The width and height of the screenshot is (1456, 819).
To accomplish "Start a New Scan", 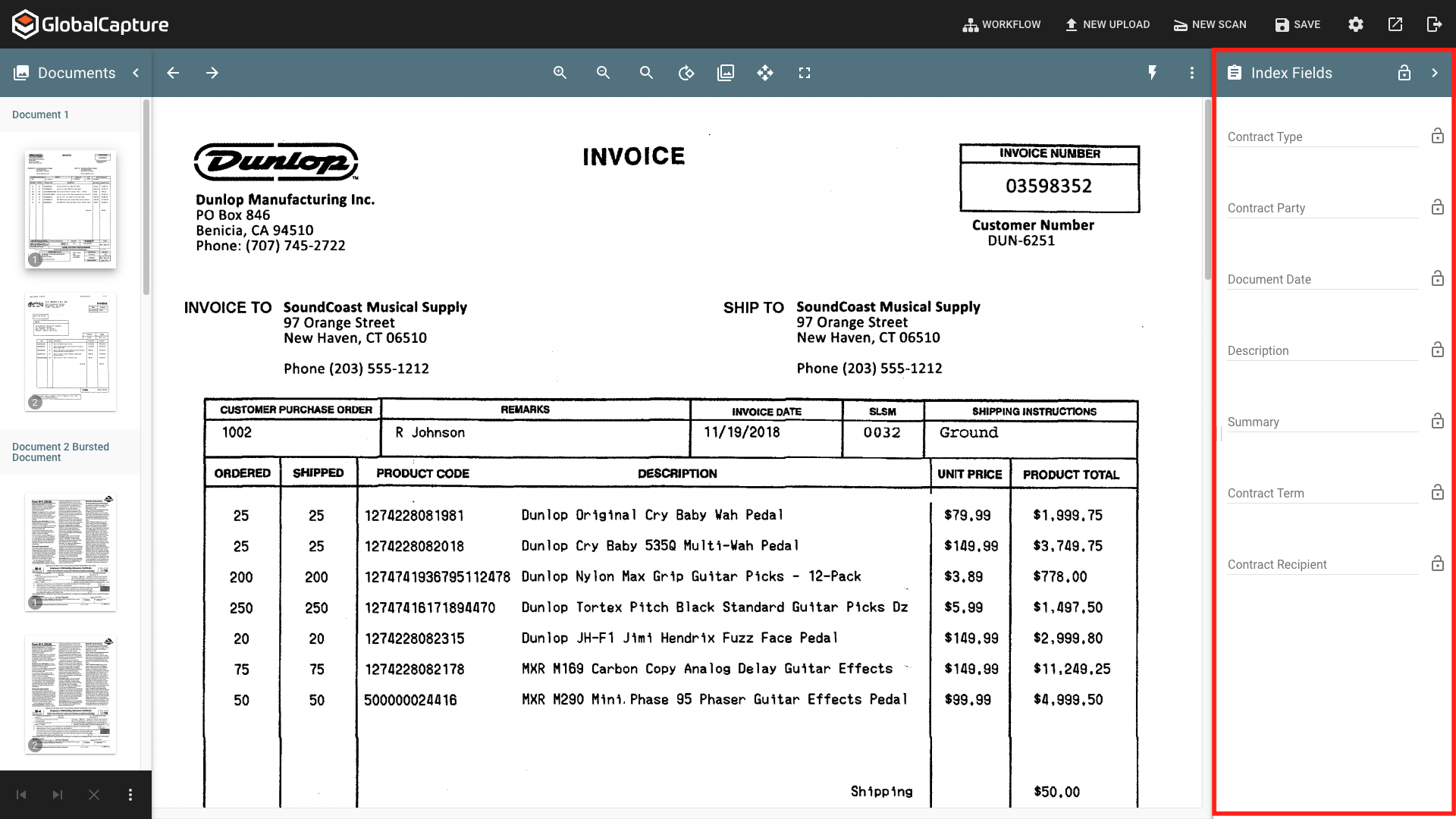I will coord(1210,24).
